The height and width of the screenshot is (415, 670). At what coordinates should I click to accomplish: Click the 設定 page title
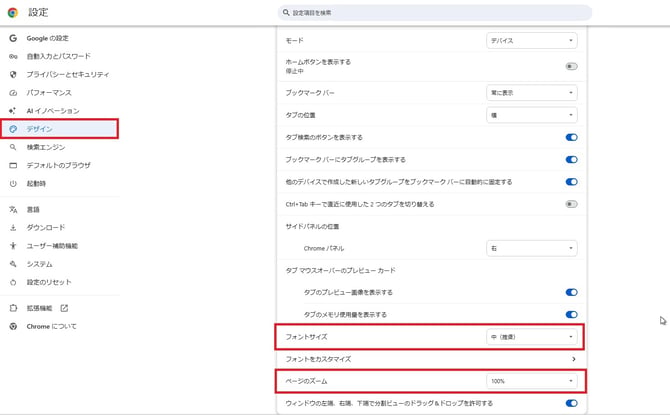pyautogui.click(x=38, y=12)
